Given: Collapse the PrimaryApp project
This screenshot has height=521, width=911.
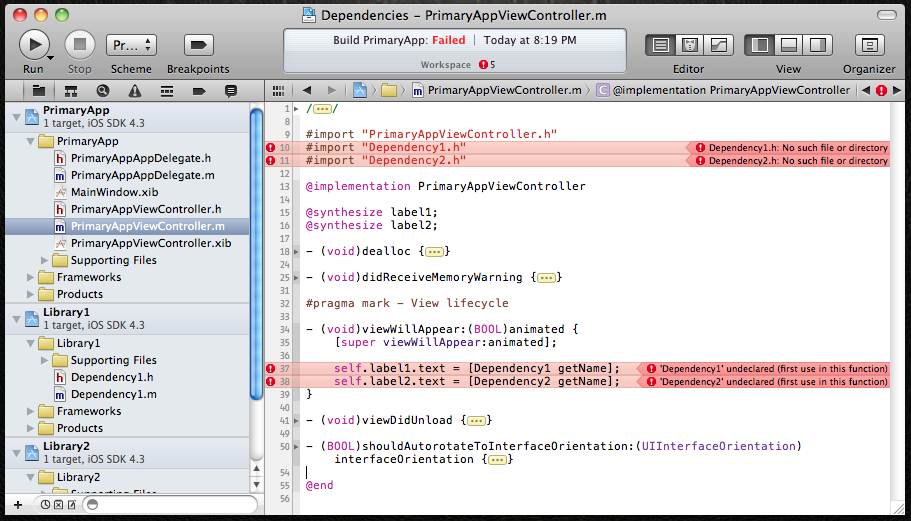Looking at the screenshot, I should [x=16, y=117].
